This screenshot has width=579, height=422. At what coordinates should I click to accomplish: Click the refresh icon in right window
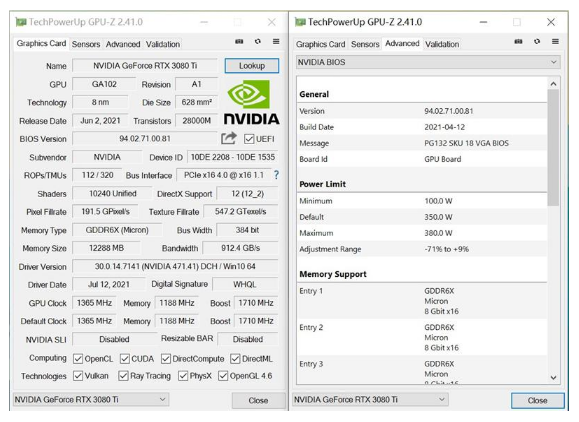pyautogui.click(x=537, y=42)
